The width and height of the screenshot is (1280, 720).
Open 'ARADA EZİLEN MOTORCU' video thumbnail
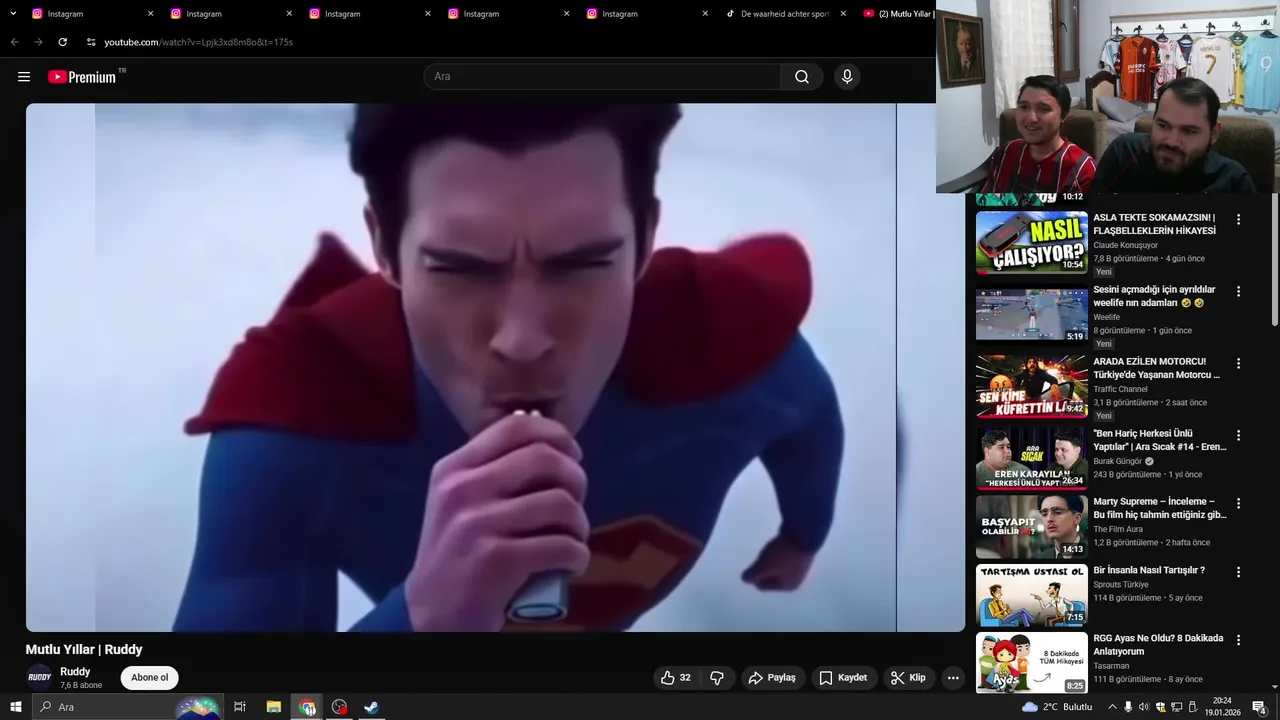coord(1031,386)
